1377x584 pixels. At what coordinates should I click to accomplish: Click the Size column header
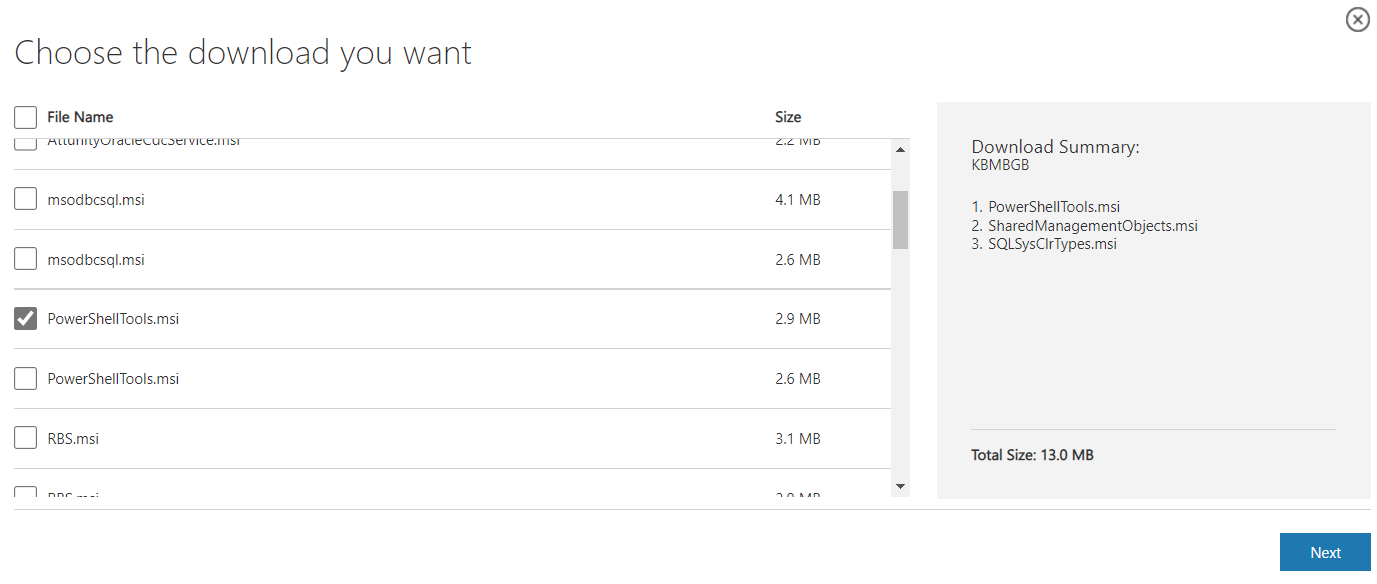[788, 117]
